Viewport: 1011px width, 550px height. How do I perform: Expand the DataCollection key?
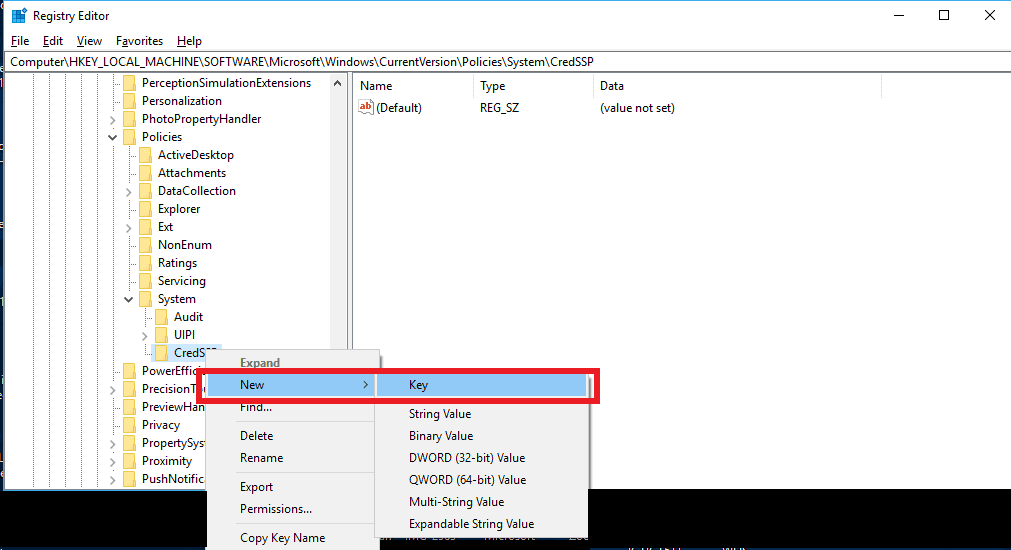click(128, 192)
